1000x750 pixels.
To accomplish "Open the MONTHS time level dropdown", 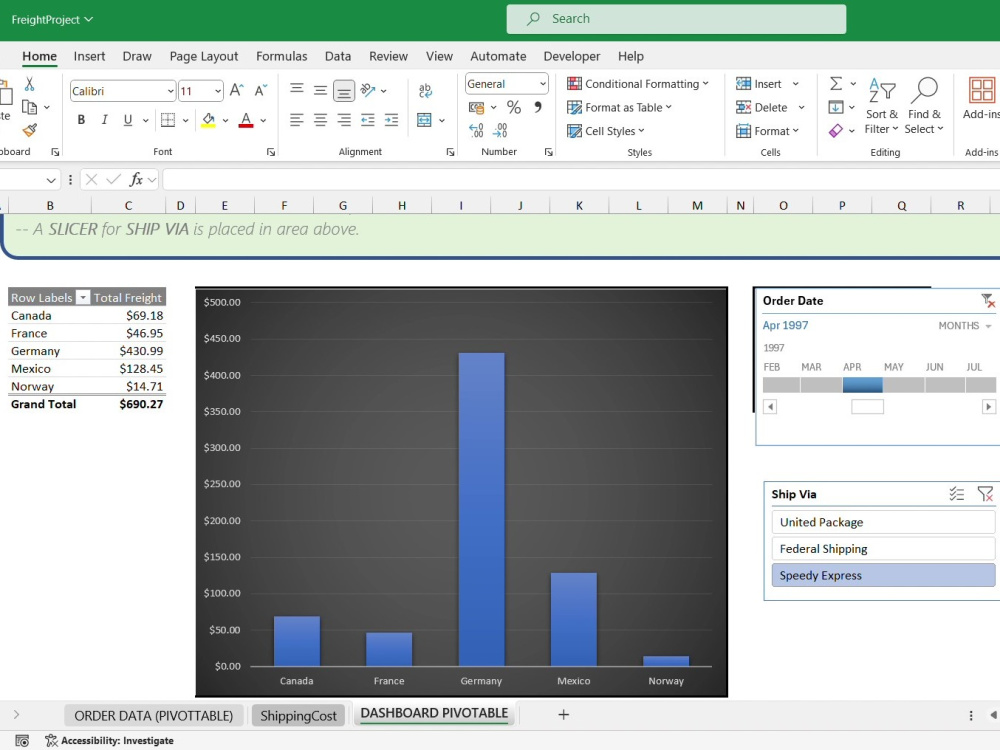I will pos(964,325).
